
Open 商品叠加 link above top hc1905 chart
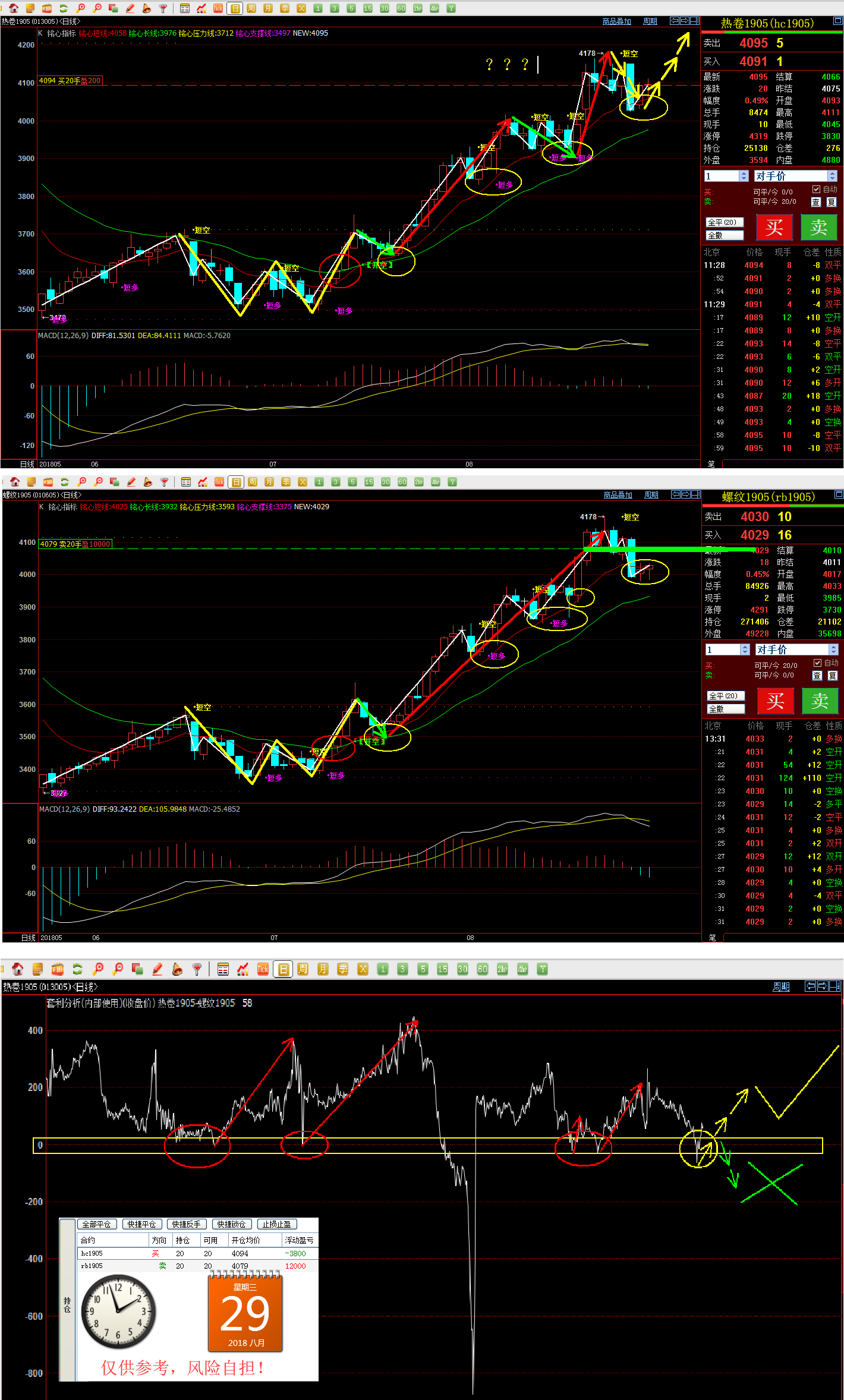point(616,21)
